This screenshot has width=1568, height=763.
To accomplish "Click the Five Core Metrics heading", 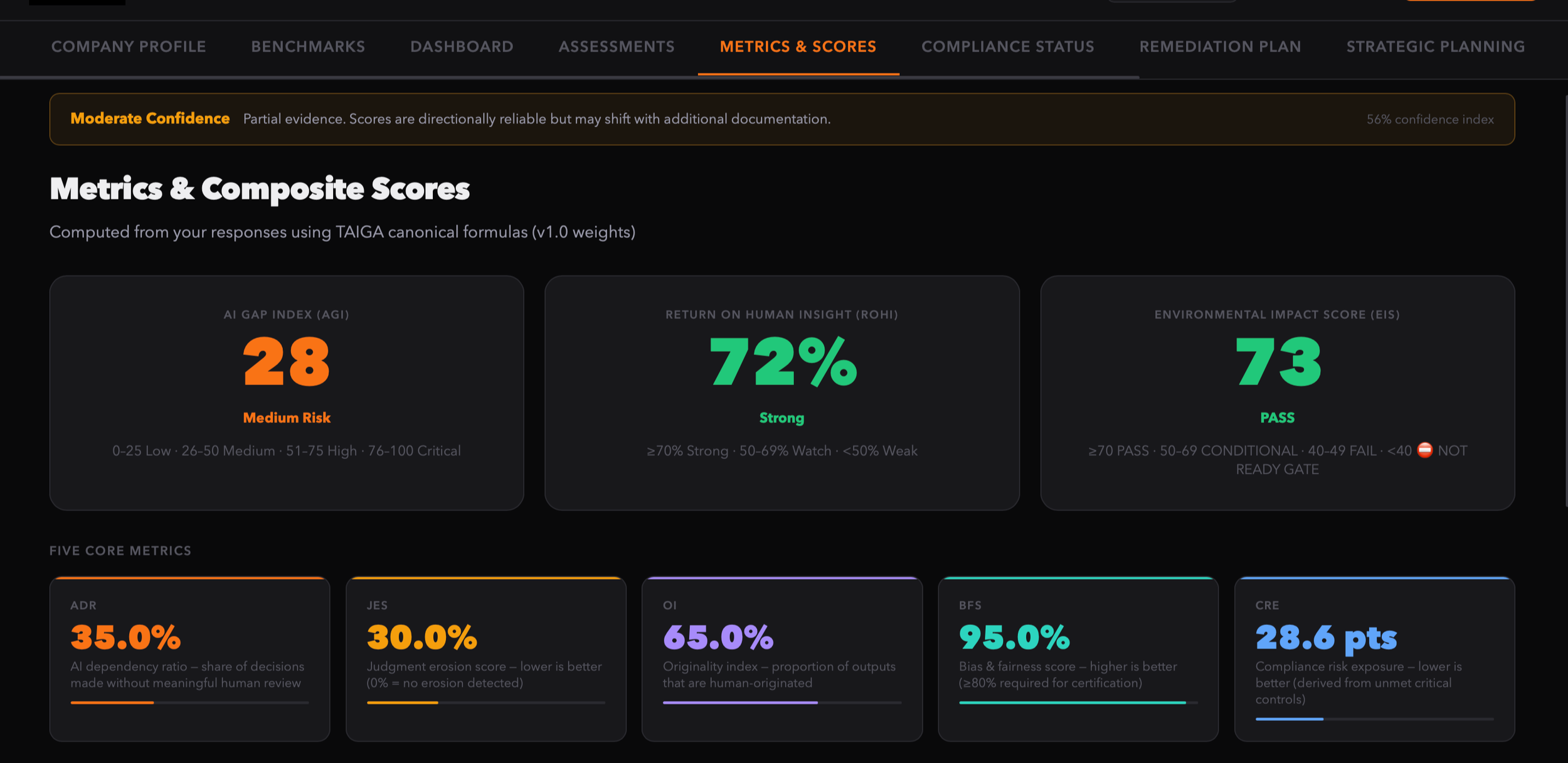I will pos(120,550).
